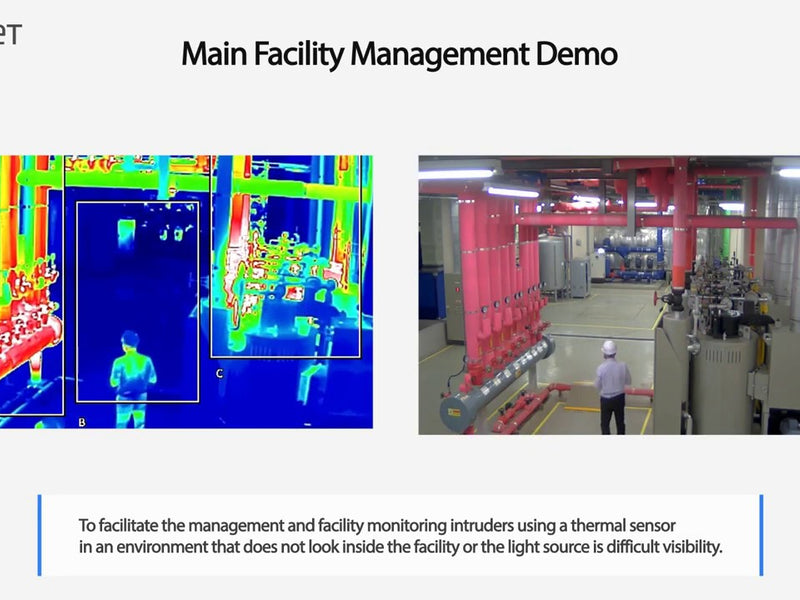Click the blue bar left of caption
Screen dimensions: 800x600
click(40, 535)
